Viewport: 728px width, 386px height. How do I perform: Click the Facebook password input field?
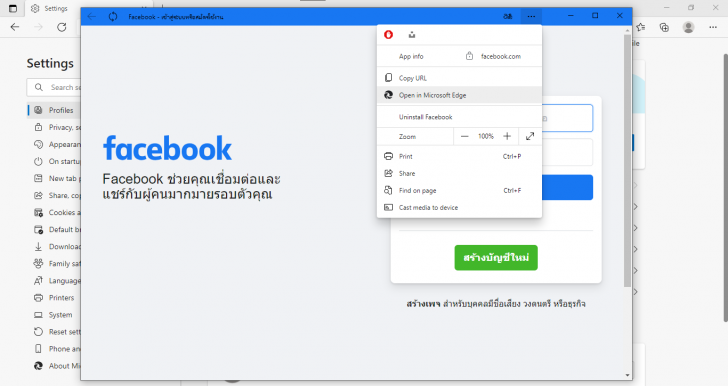567,152
